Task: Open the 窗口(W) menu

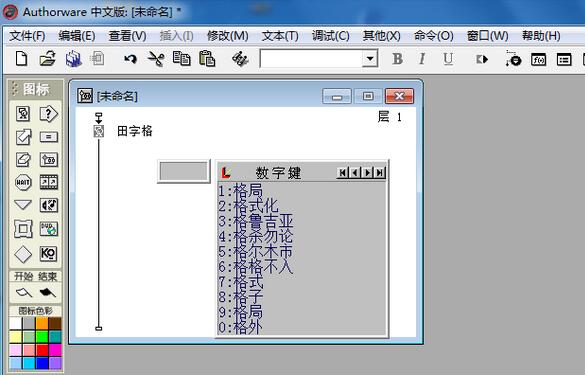Action: (488, 36)
